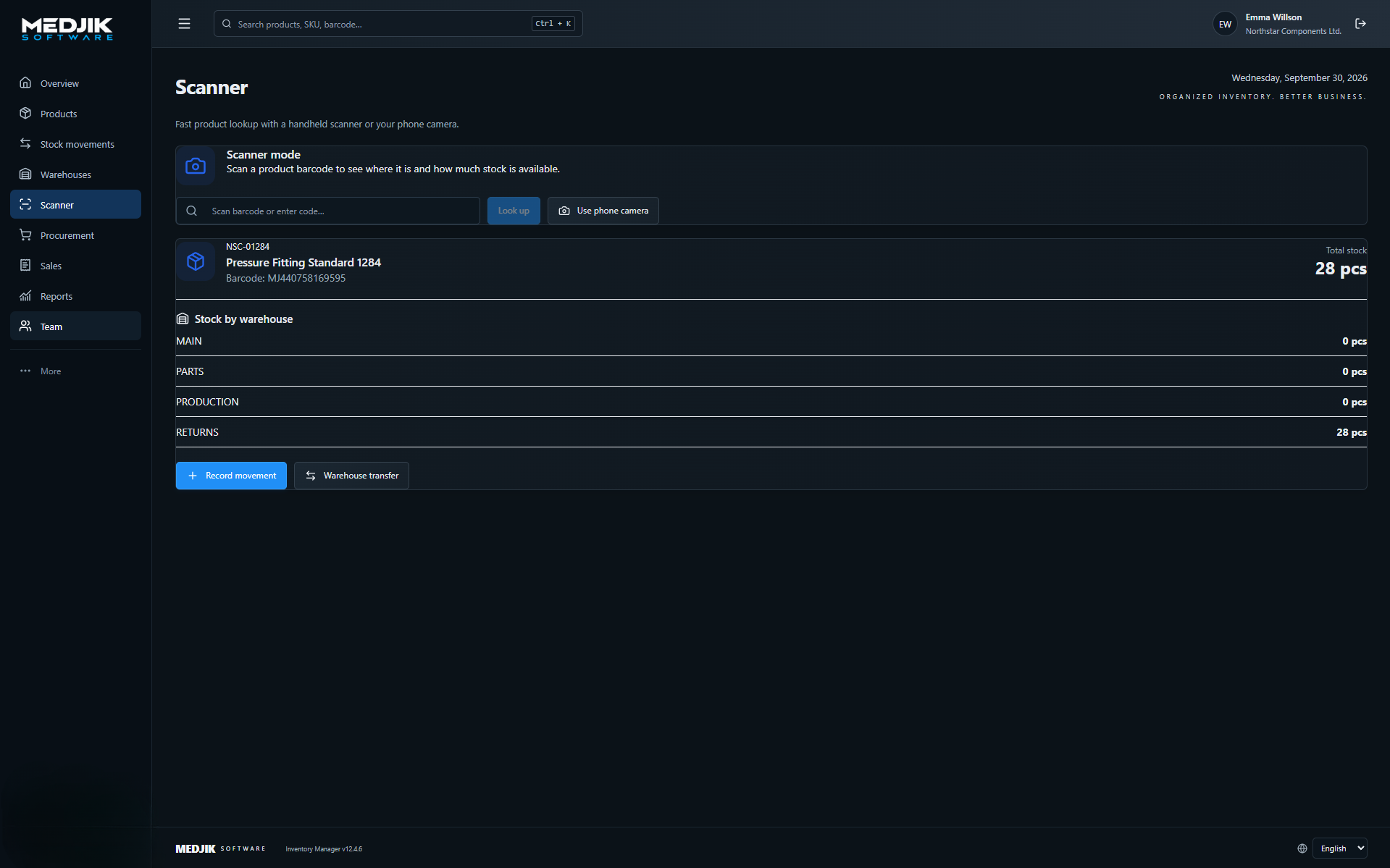Select the PARTS warehouse row
This screenshot has height=868, width=1390.
(771, 371)
